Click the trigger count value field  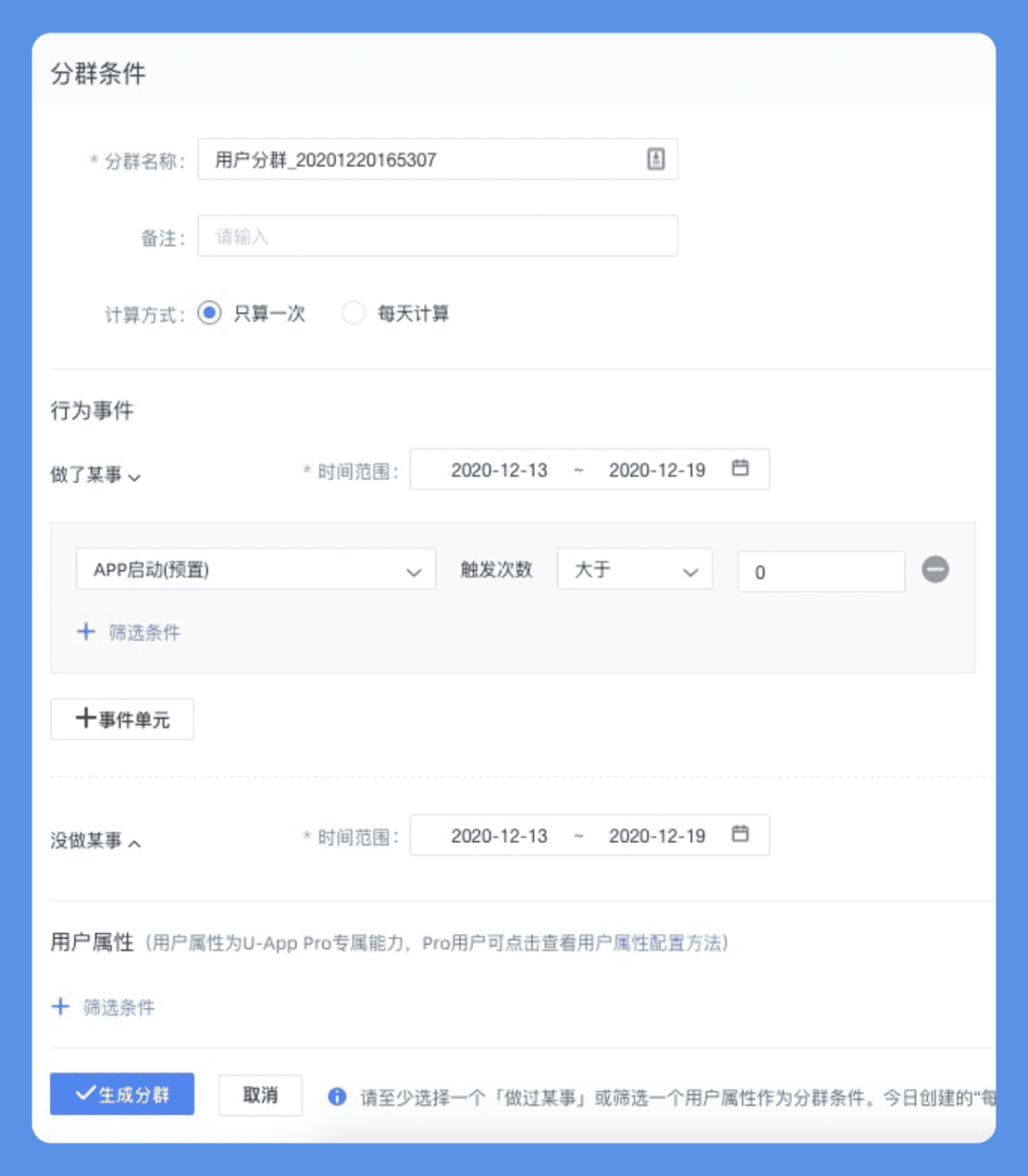(x=820, y=571)
